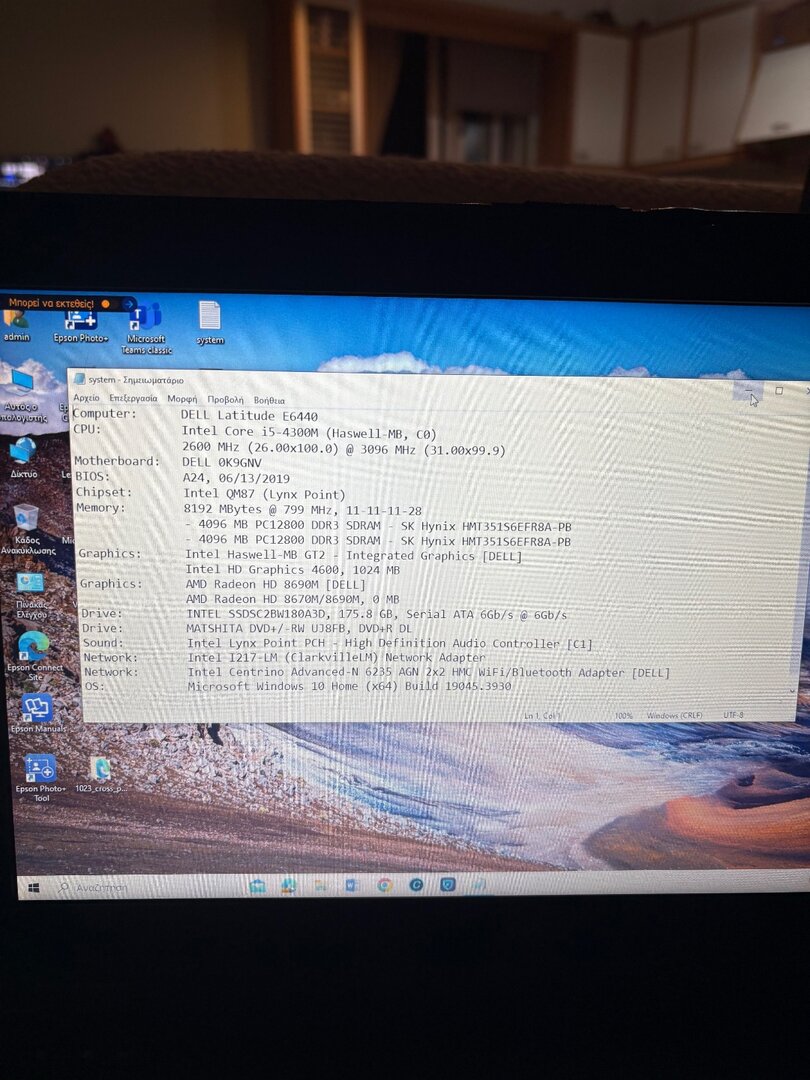The width and height of the screenshot is (810, 1080).
Task: Open the Epson Manuals desktop shortcut
Action: (37, 713)
